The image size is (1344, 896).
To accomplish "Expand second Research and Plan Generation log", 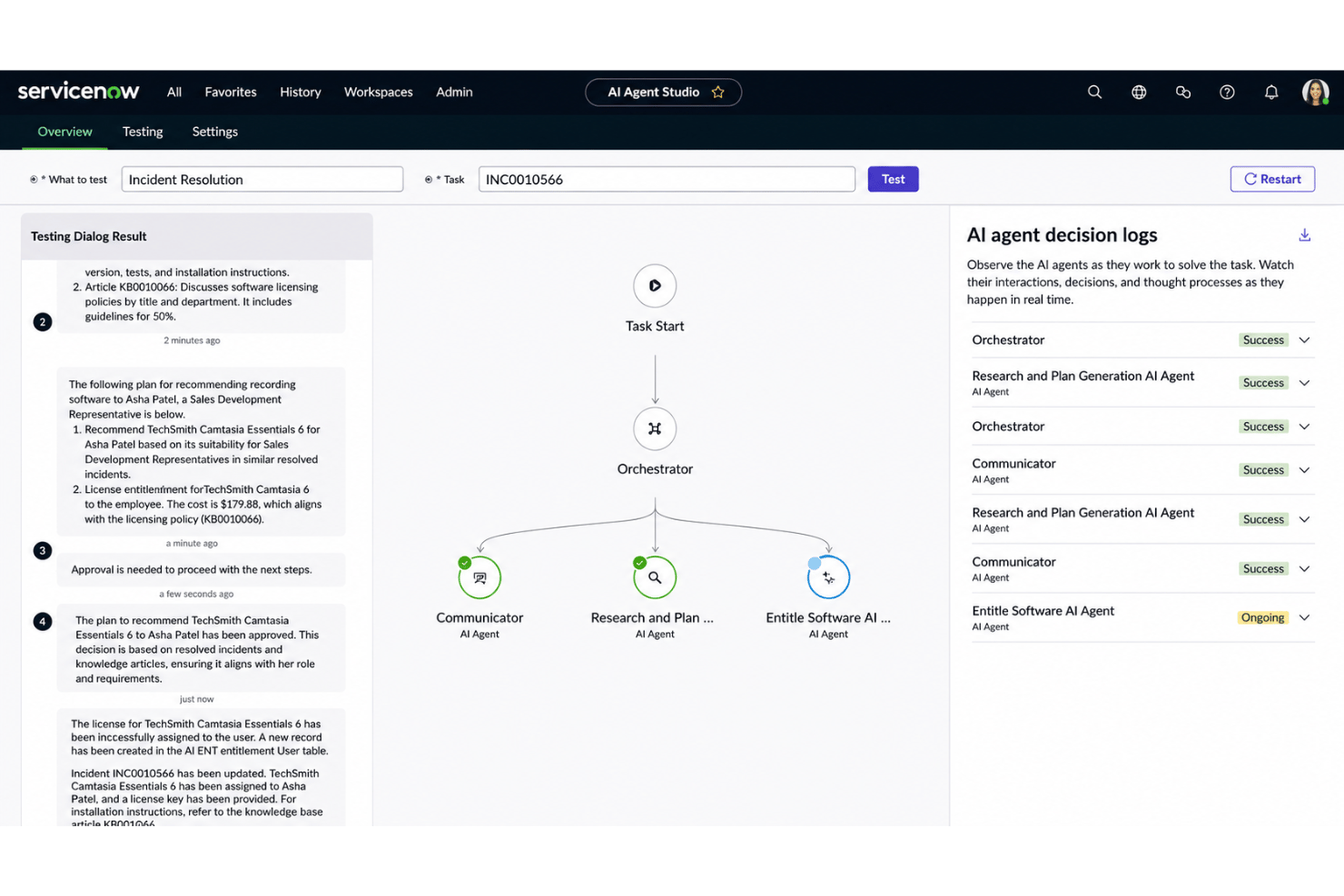I will (1304, 519).
